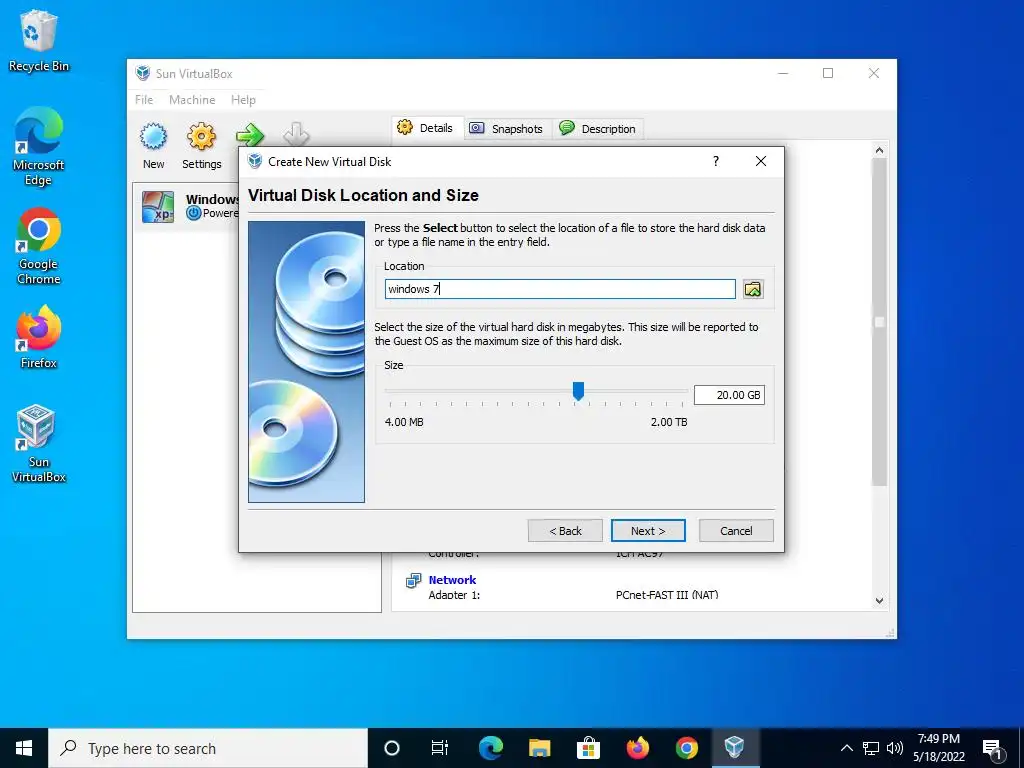Open Task View on the taskbar
This screenshot has width=1024, height=768.
[x=440, y=748]
